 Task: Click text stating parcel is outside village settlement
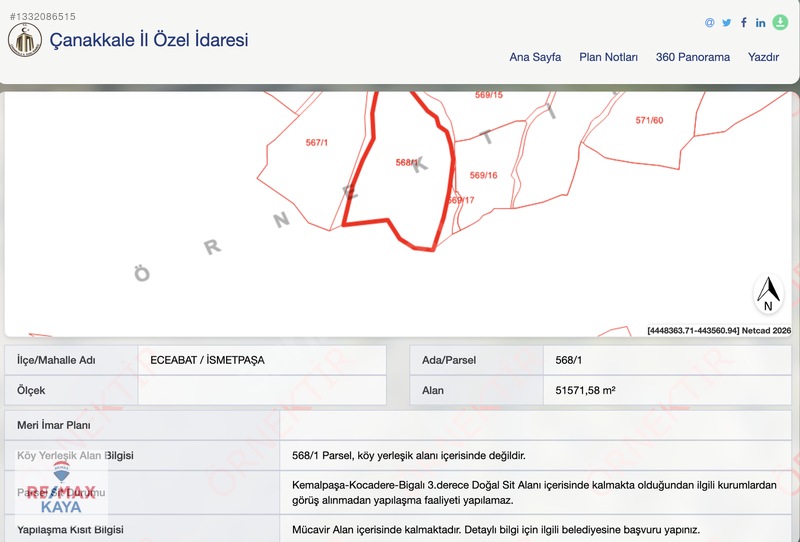pyautogui.click(x=409, y=455)
